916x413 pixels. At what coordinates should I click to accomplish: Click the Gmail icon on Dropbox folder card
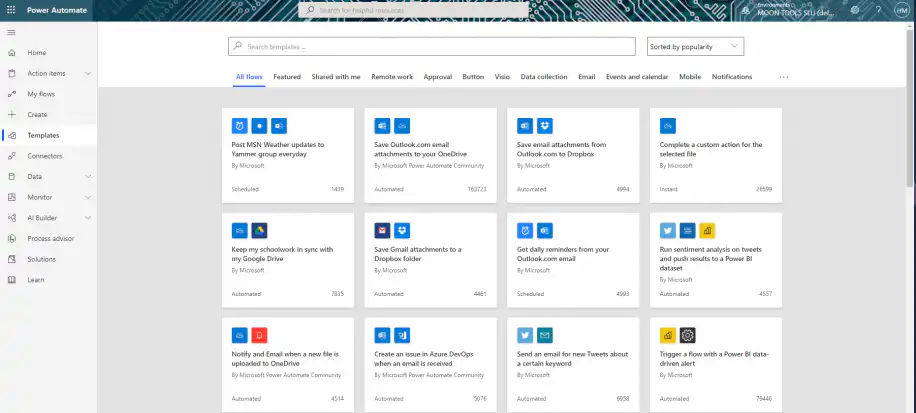[382, 231]
